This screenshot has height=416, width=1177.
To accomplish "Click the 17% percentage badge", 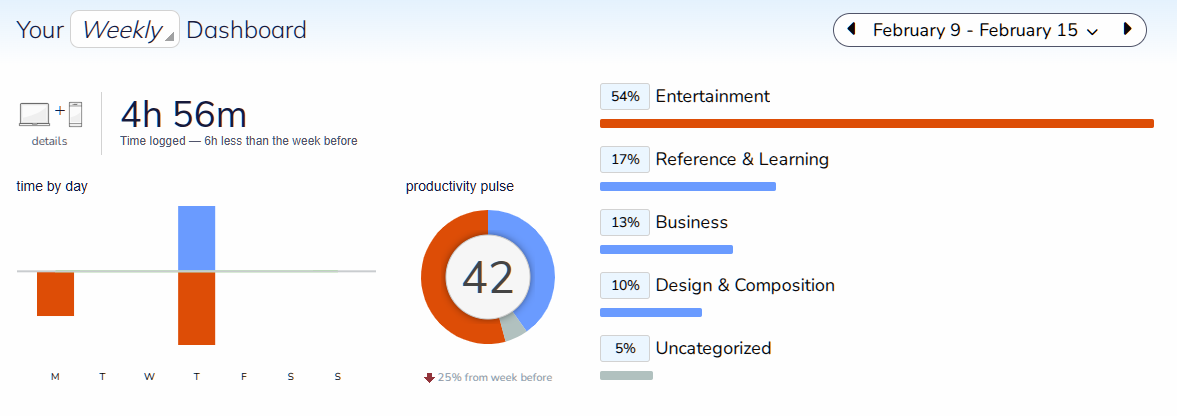I will pyautogui.click(x=625, y=159).
